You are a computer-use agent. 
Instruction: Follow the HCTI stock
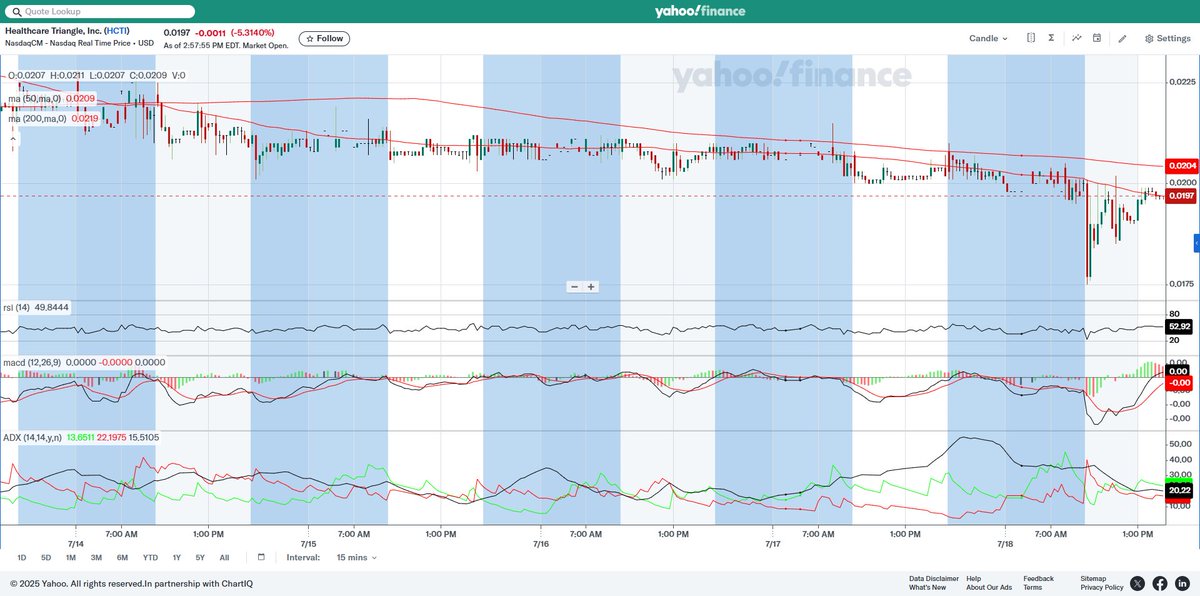[324, 39]
